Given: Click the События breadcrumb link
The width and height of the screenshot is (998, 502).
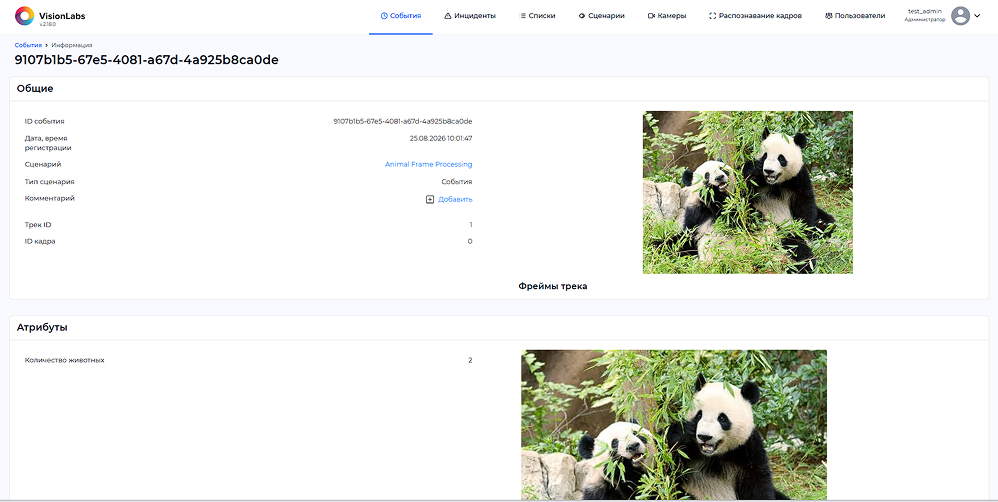Looking at the screenshot, I should (x=28, y=45).
